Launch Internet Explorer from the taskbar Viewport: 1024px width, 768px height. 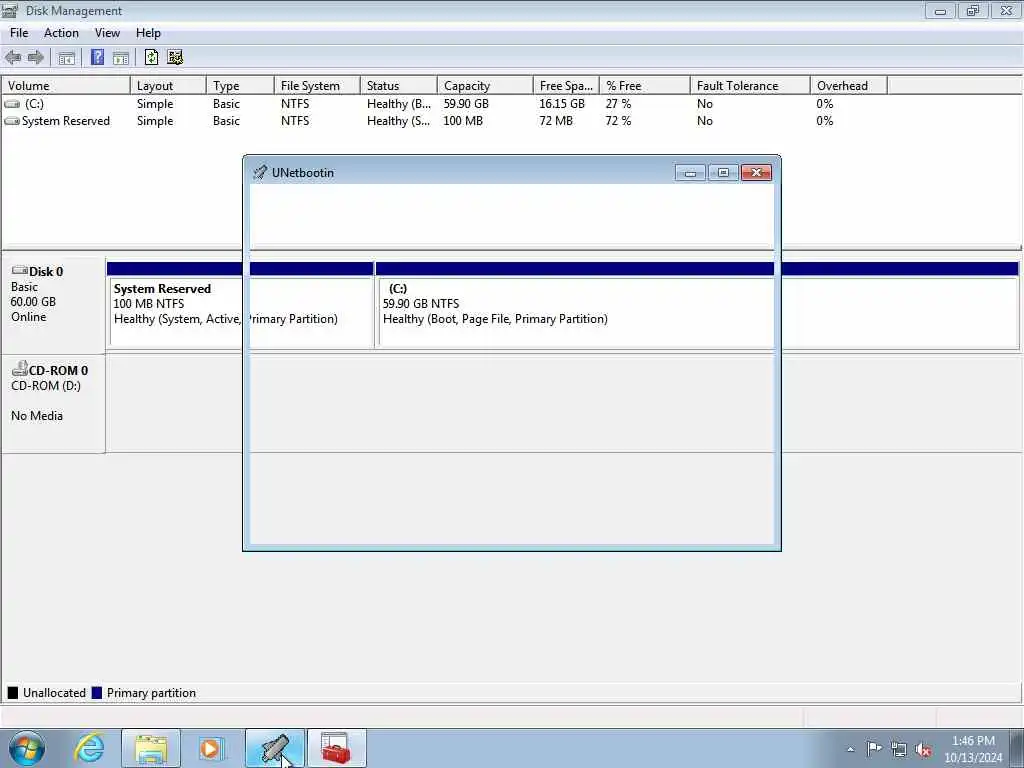pyautogui.click(x=89, y=748)
